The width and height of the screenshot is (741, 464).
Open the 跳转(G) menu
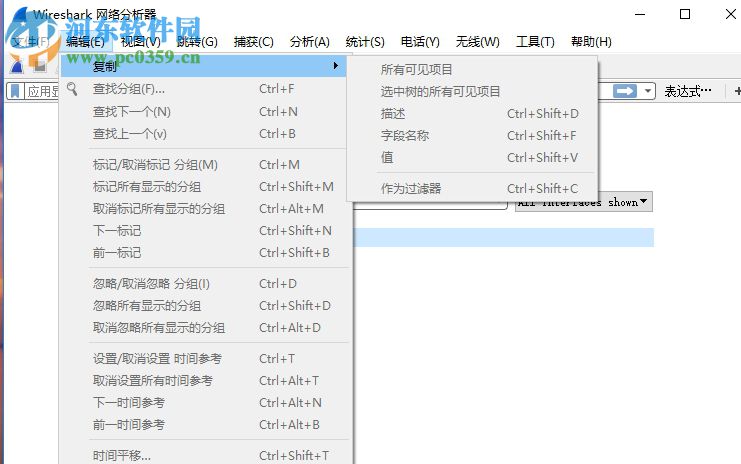click(x=197, y=42)
